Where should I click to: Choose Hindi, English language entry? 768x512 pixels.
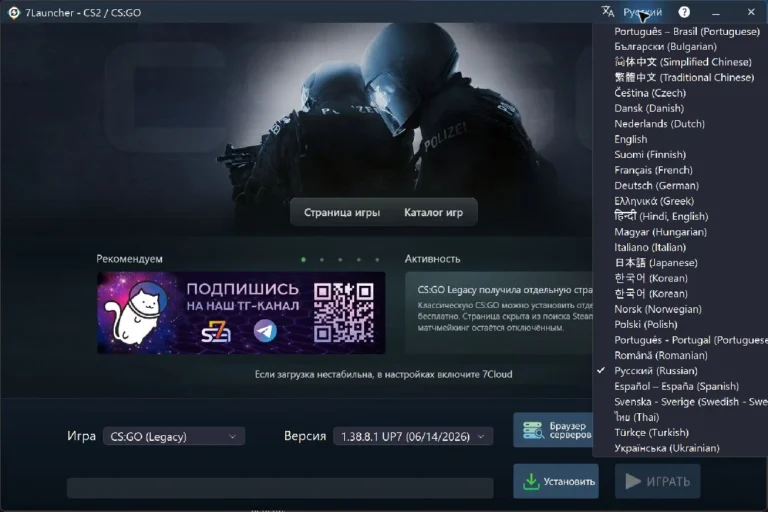[661, 217]
